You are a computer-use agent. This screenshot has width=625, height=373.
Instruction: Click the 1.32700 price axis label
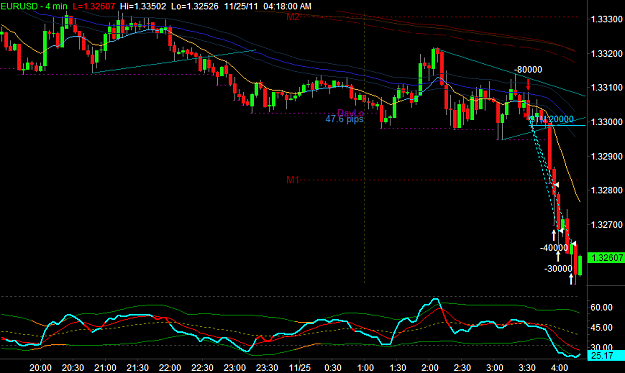[606, 225]
